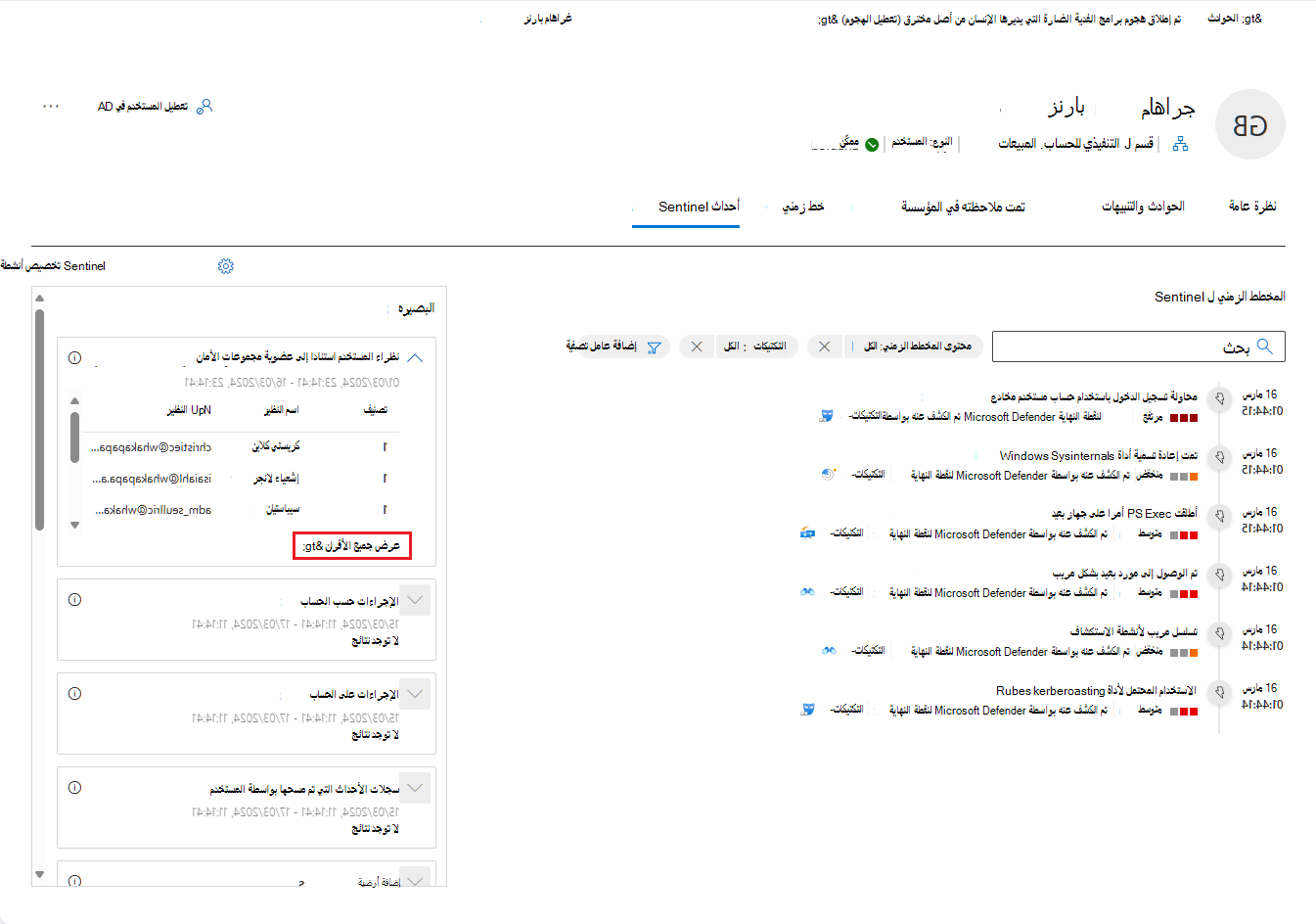
Task: Open Sentinel activities customization gear icon
Action: 226,266
